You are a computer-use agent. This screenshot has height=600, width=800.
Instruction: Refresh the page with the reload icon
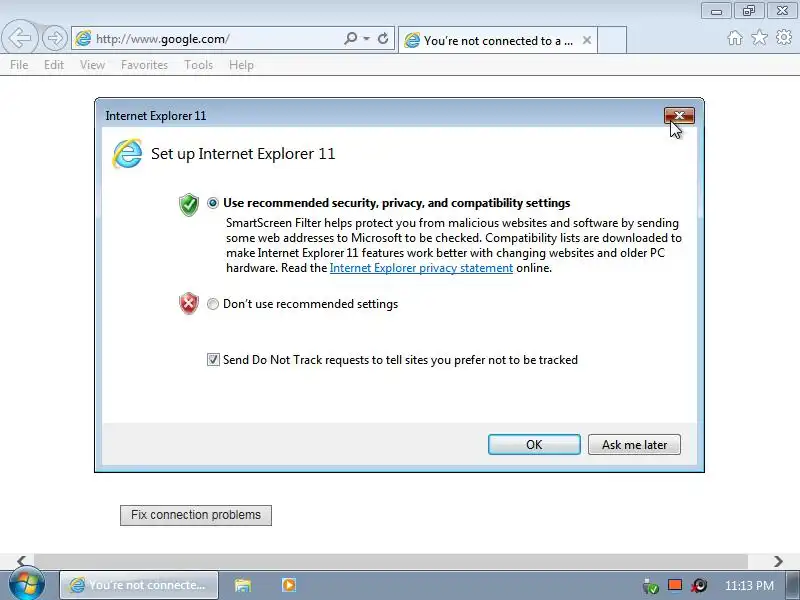click(383, 38)
